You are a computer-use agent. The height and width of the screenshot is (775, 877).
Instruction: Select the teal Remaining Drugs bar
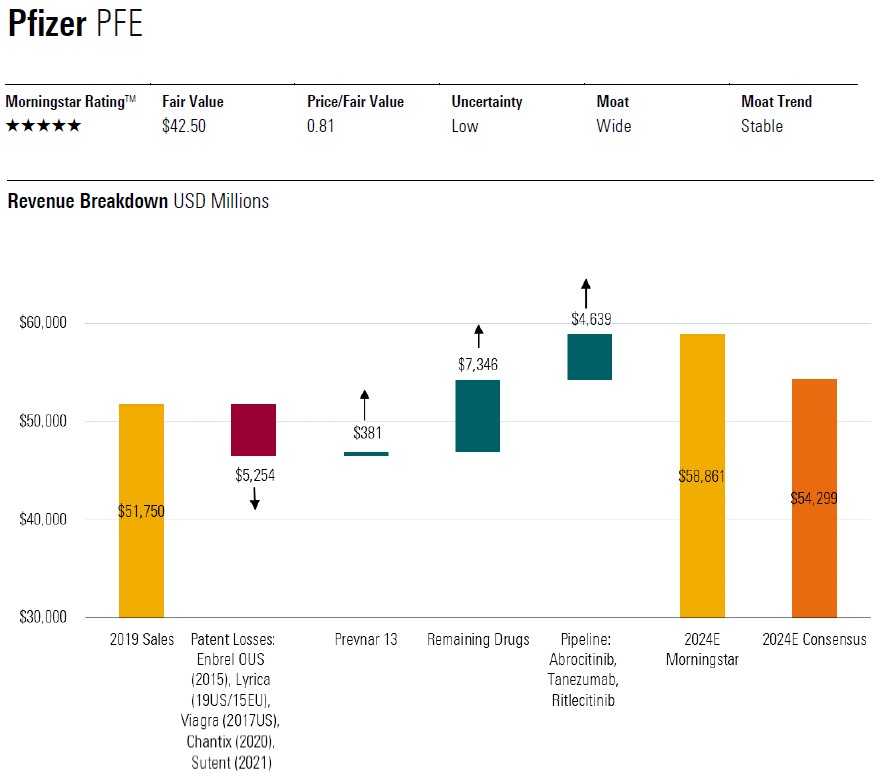point(477,416)
